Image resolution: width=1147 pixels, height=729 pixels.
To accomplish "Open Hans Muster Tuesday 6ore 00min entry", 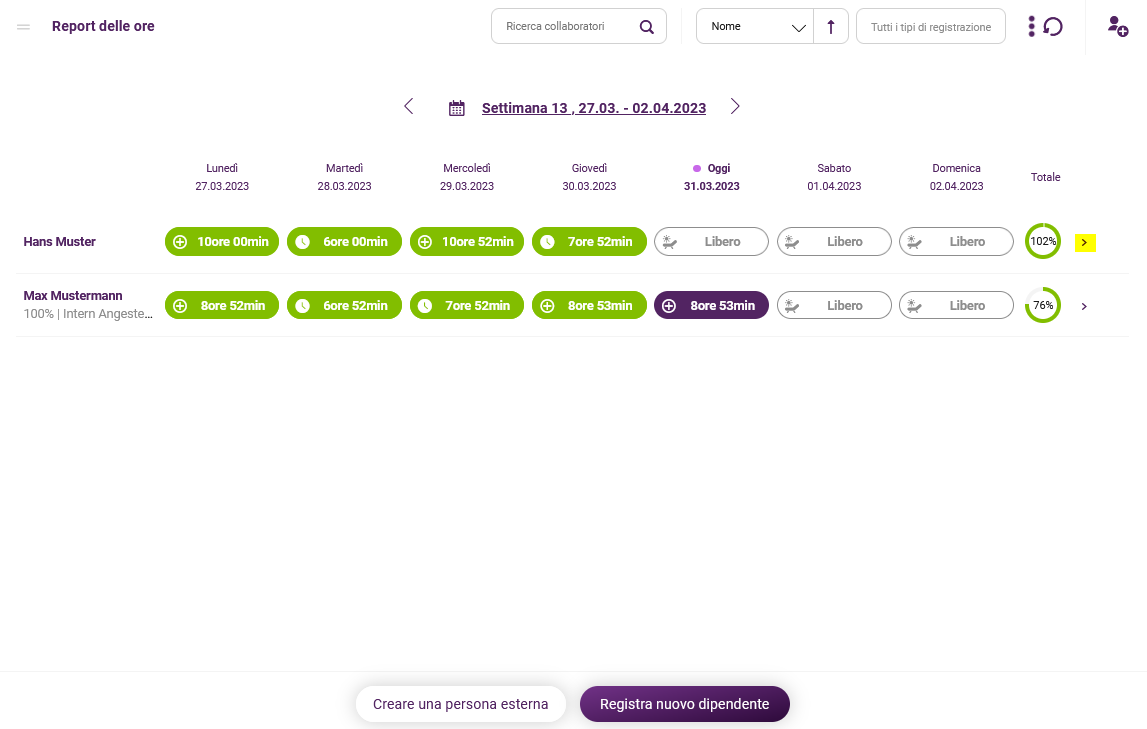I will pyautogui.click(x=345, y=242).
